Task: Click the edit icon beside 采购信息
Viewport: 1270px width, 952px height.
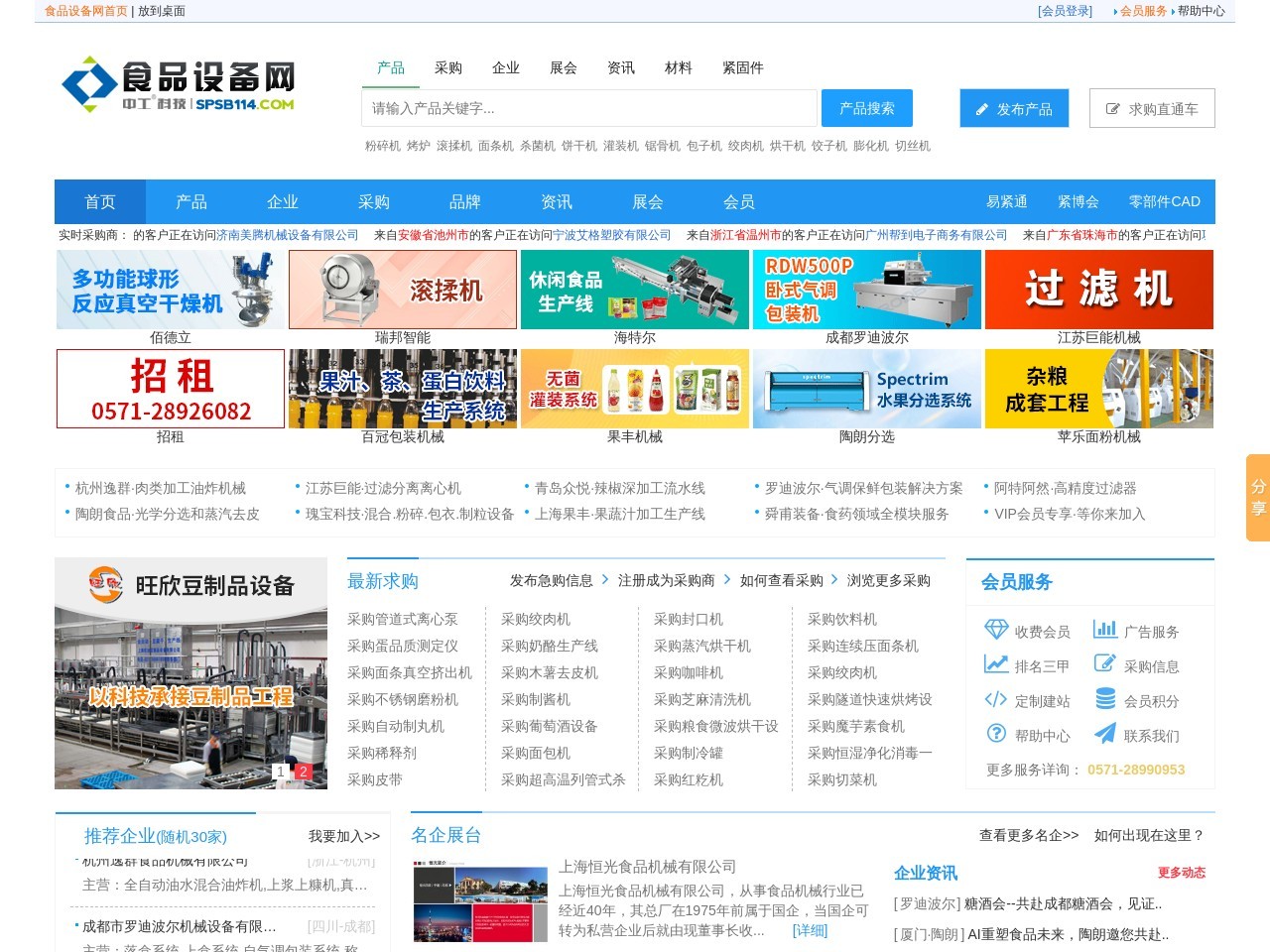Action: pyautogui.click(x=1105, y=663)
